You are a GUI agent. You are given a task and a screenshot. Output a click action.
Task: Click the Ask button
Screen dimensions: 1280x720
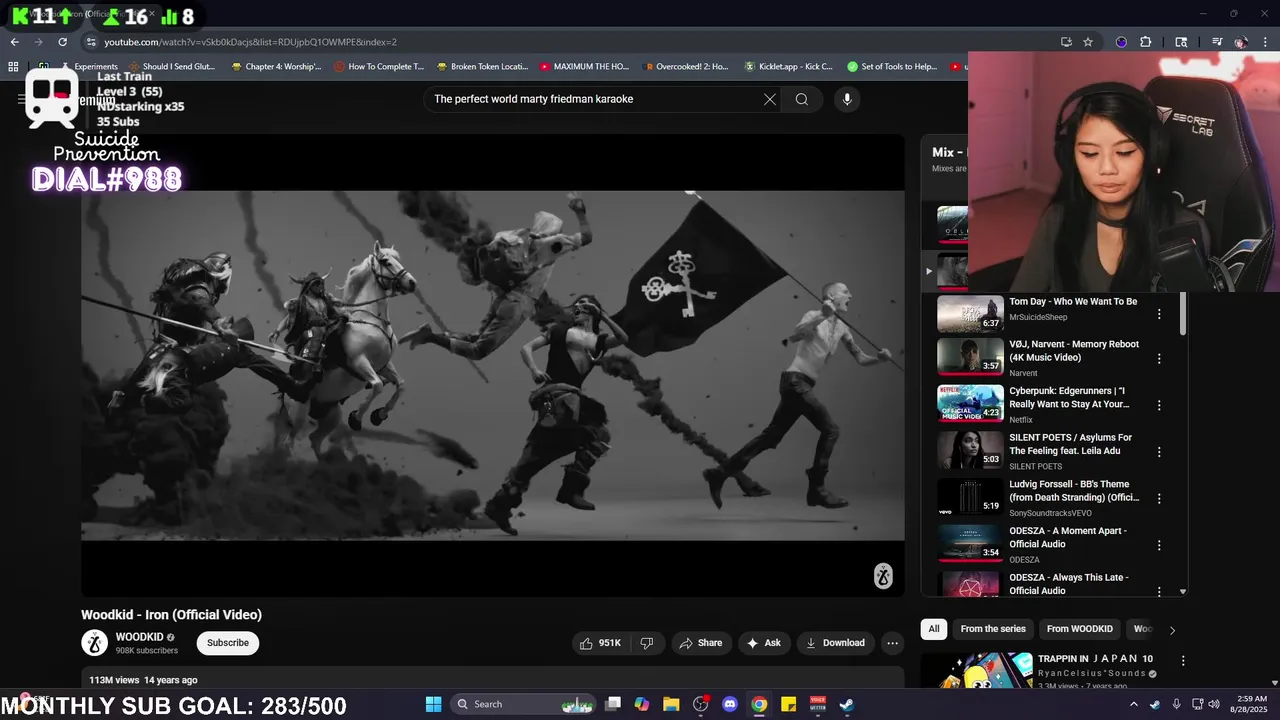[x=763, y=643]
